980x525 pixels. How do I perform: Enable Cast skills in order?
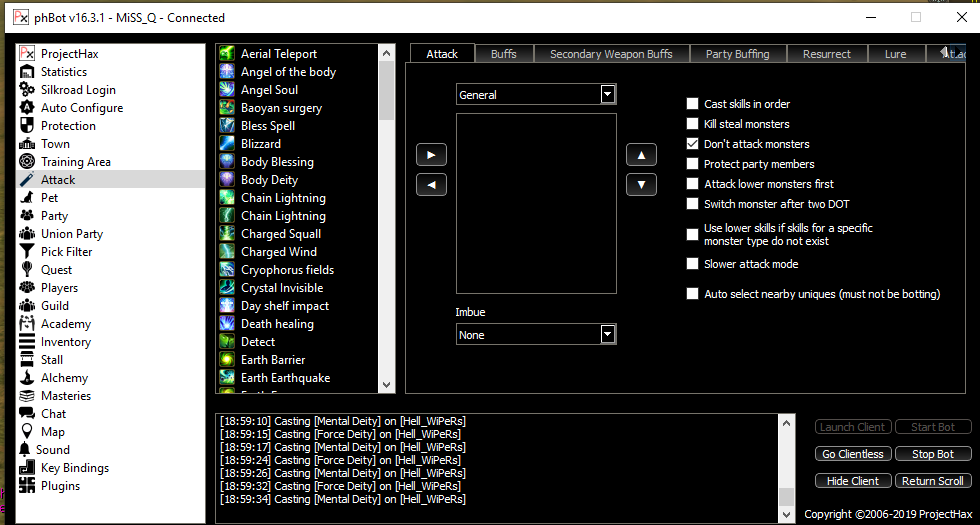pos(693,104)
